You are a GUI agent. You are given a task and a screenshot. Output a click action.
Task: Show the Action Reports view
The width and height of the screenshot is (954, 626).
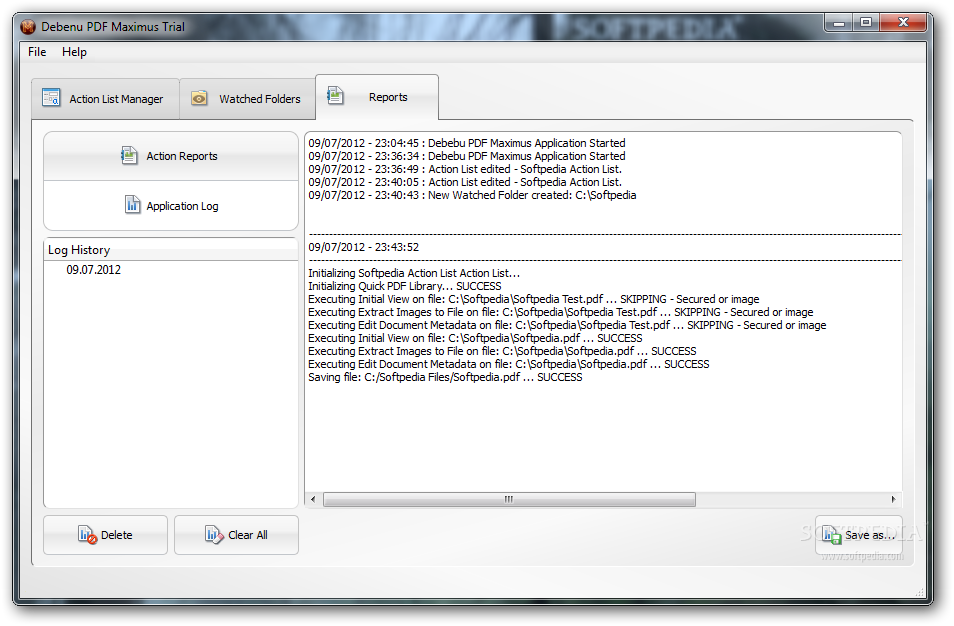click(171, 156)
